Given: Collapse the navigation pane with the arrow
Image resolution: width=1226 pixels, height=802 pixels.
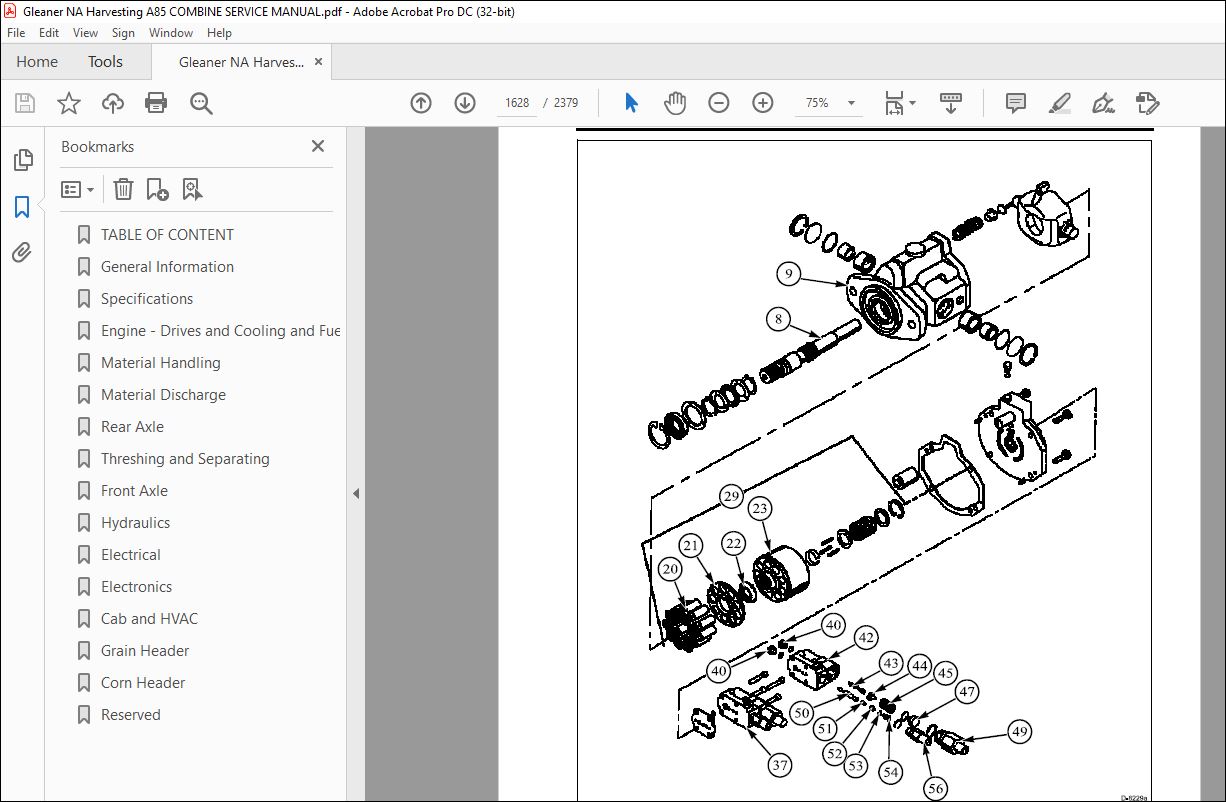Looking at the screenshot, I should [355, 493].
